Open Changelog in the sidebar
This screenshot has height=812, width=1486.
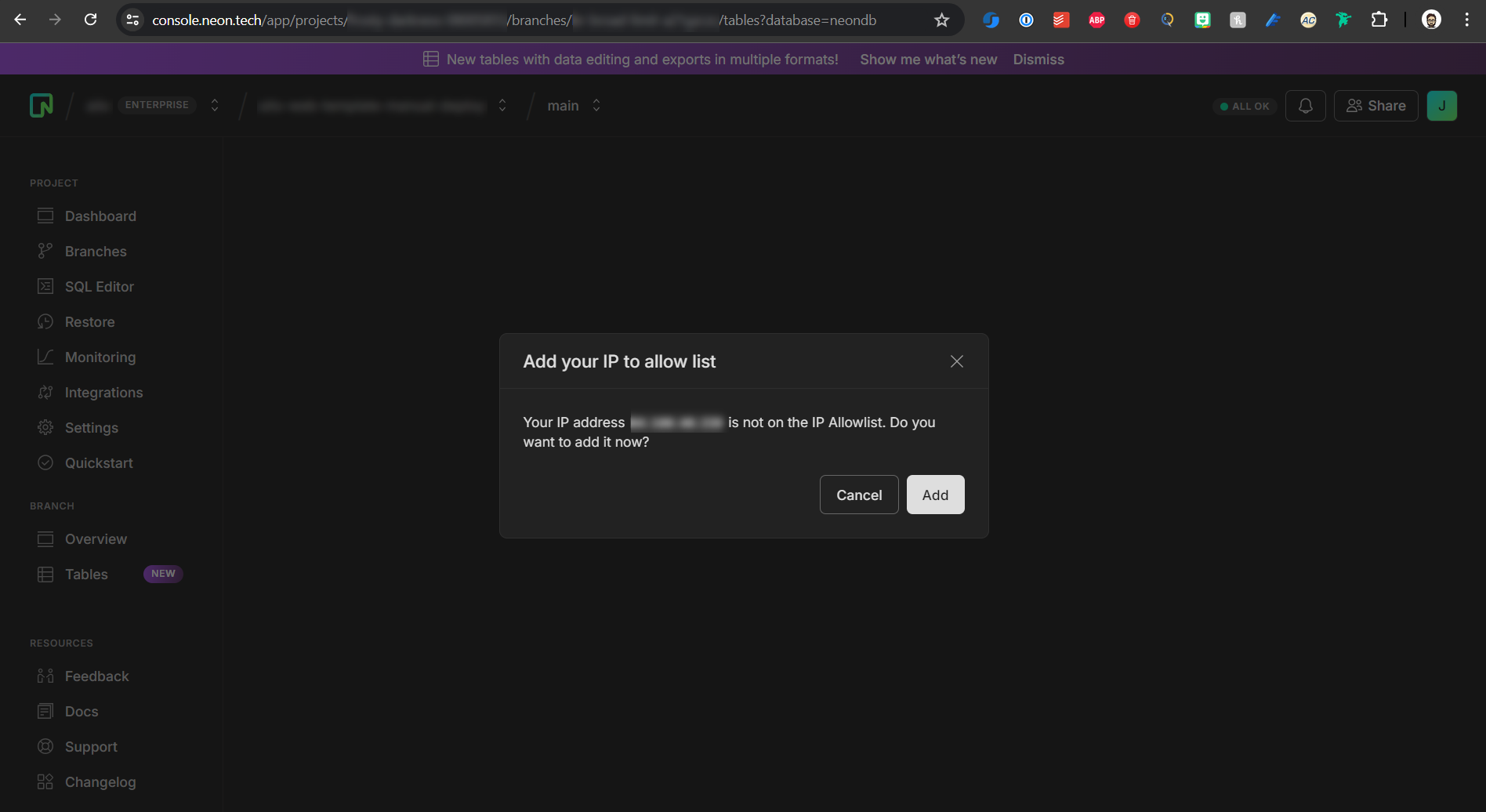[x=100, y=781]
